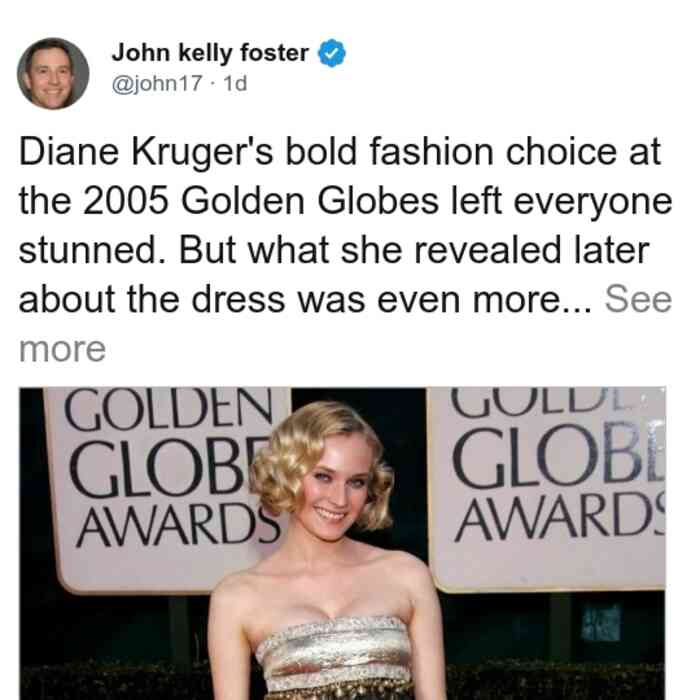This screenshot has height=700, width=700.
Task: Click the blue verified checkmark badge
Action: [x=331, y=53]
